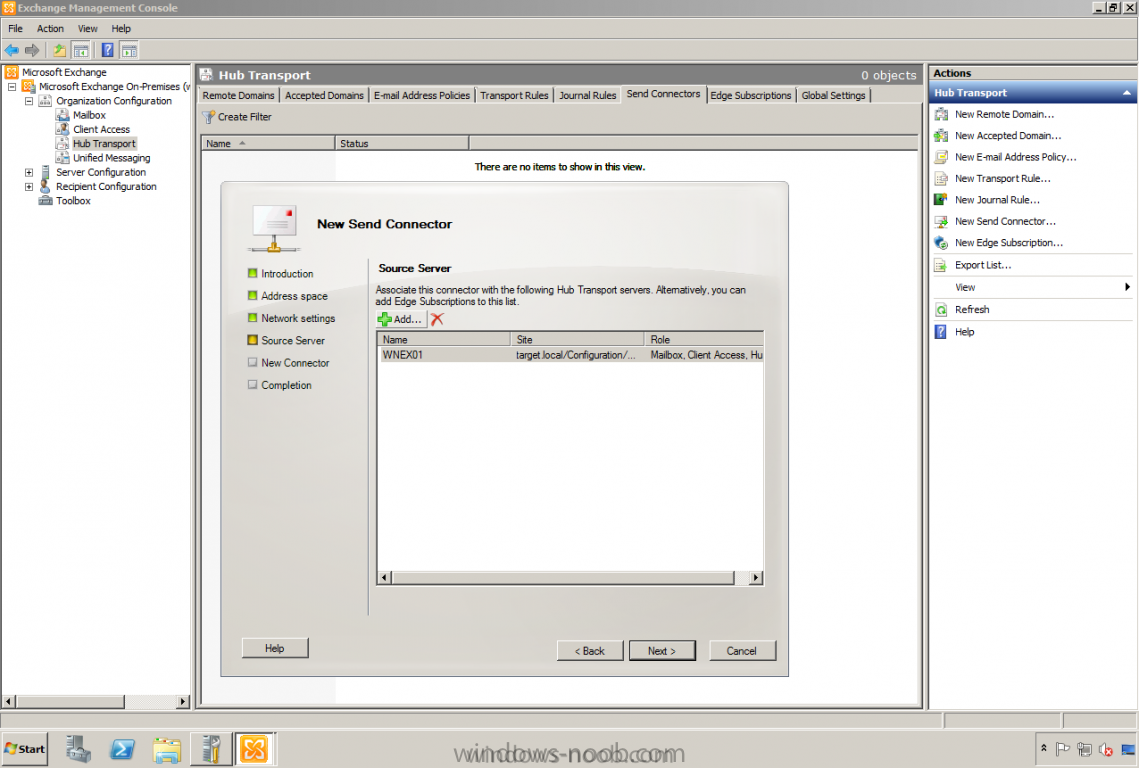The height and width of the screenshot is (768, 1139).
Task: Open the Start menu
Action: tap(25, 749)
